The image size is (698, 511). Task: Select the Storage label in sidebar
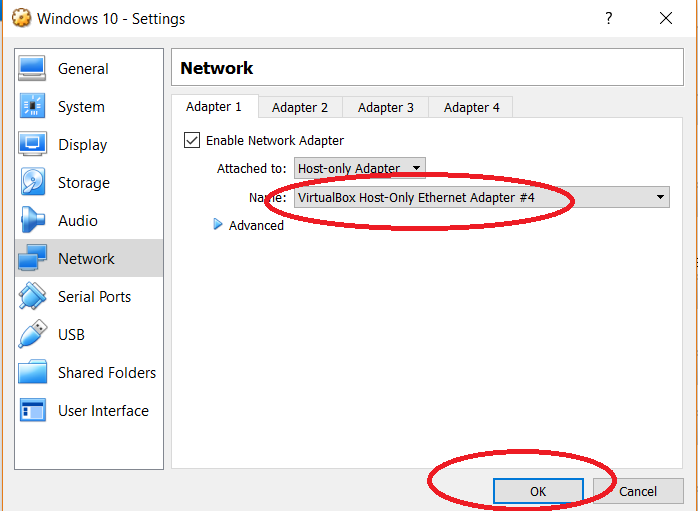point(84,183)
